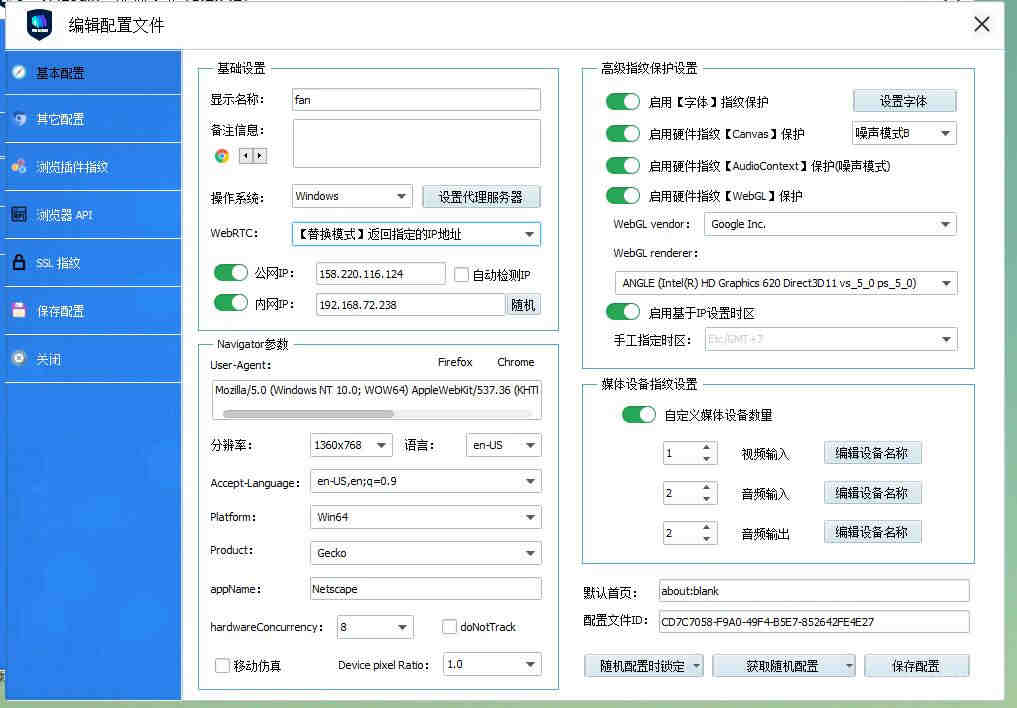Click the 音频输出 count spinner
The image size is (1017, 708).
[689, 533]
